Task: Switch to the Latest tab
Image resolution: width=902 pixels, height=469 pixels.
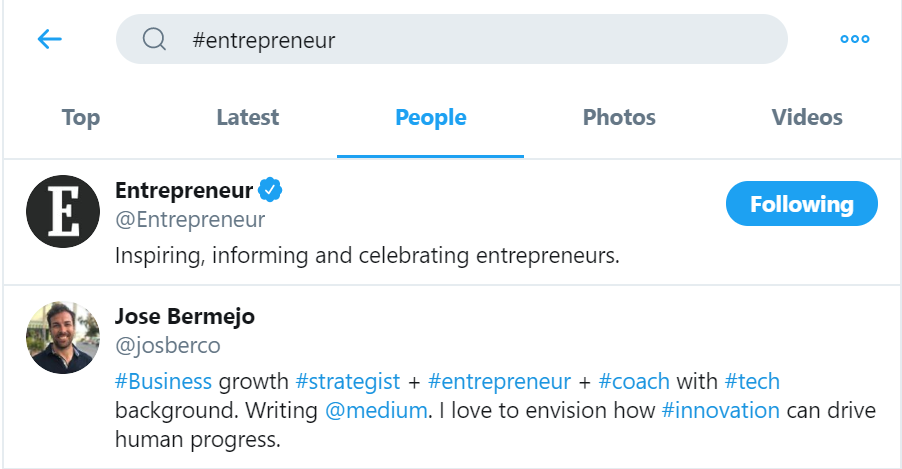Action: pyautogui.click(x=248, y=118)
